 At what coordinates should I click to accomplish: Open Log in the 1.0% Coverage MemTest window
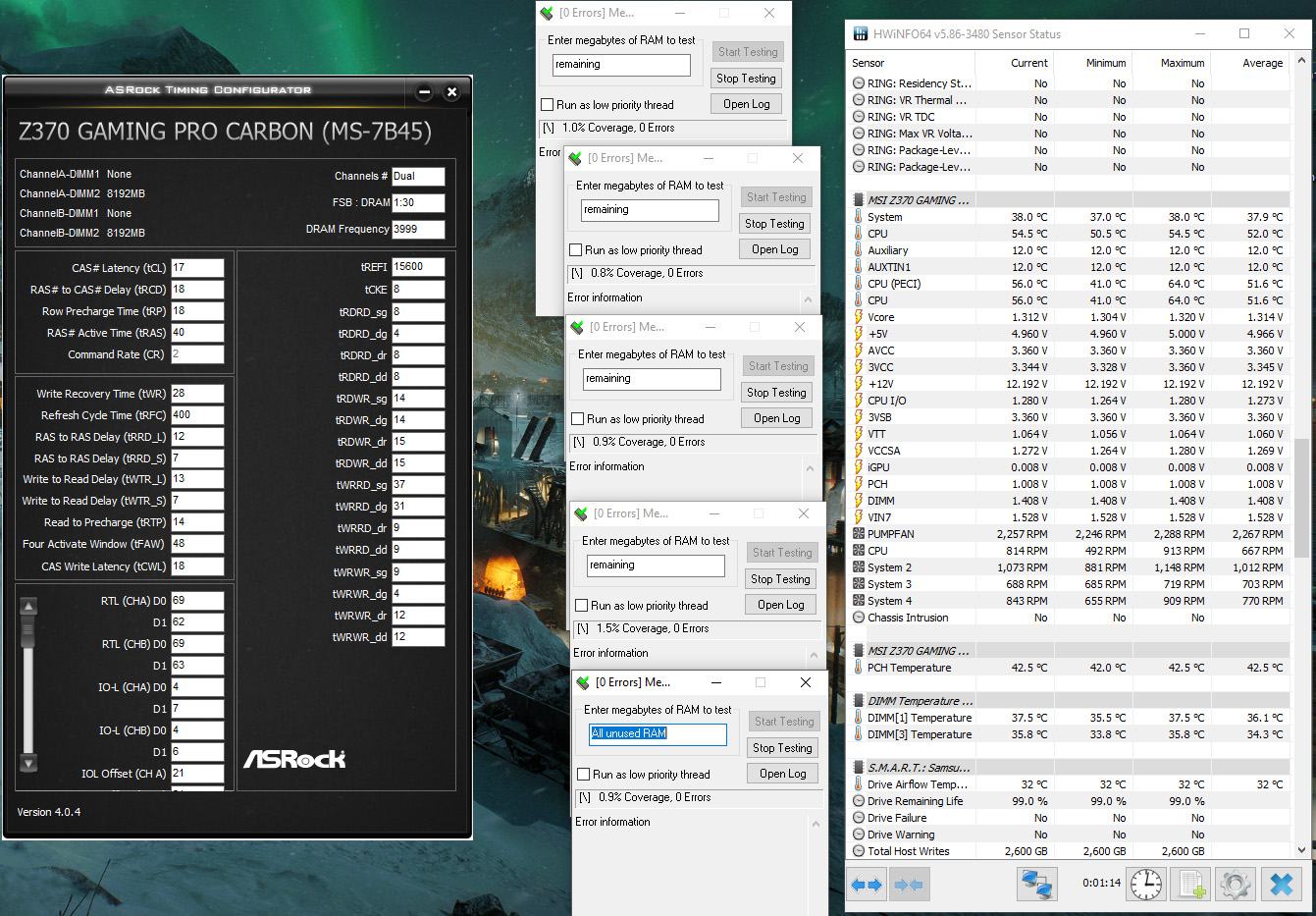click(x=746, y=104)
